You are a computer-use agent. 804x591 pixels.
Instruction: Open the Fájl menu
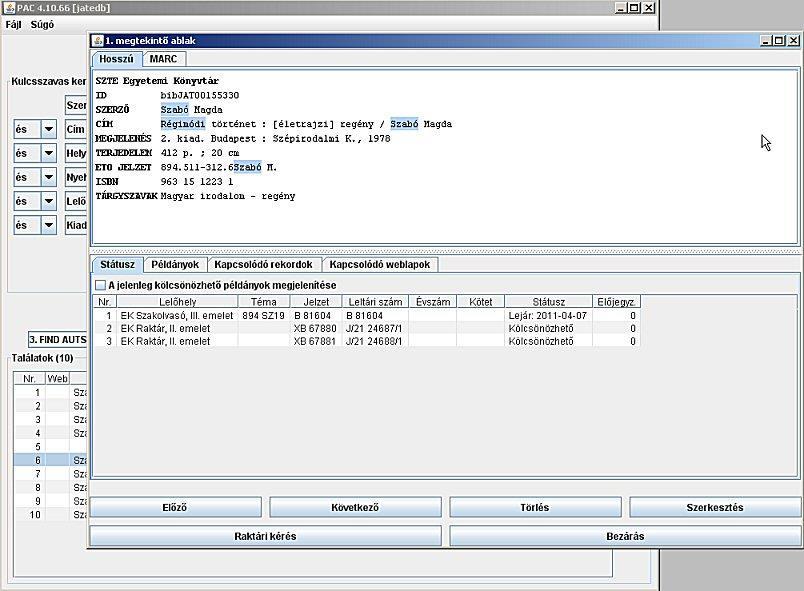(13, 25)
